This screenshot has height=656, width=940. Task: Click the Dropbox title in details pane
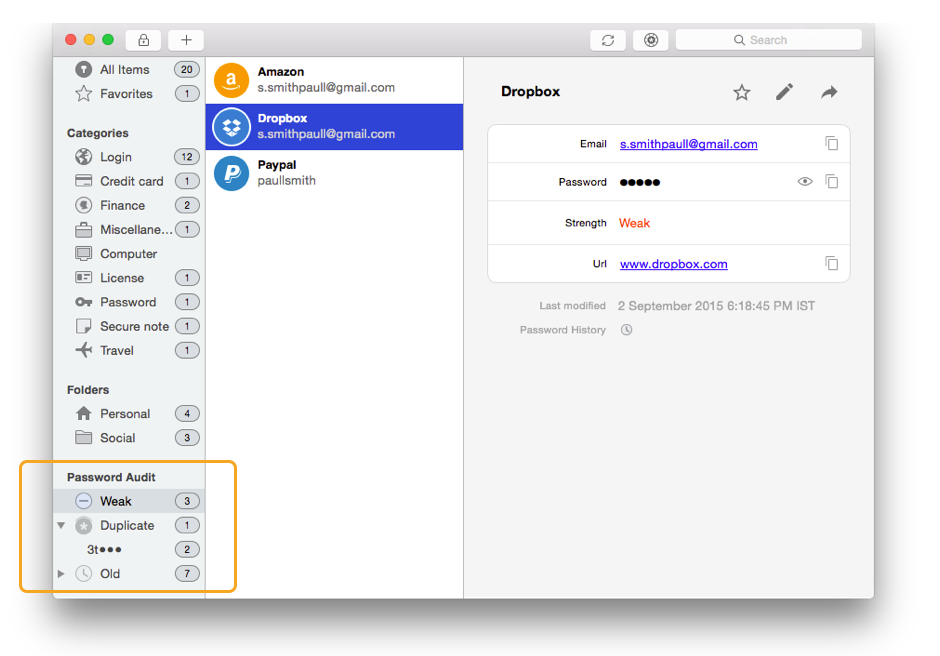[x=531, y=92]
